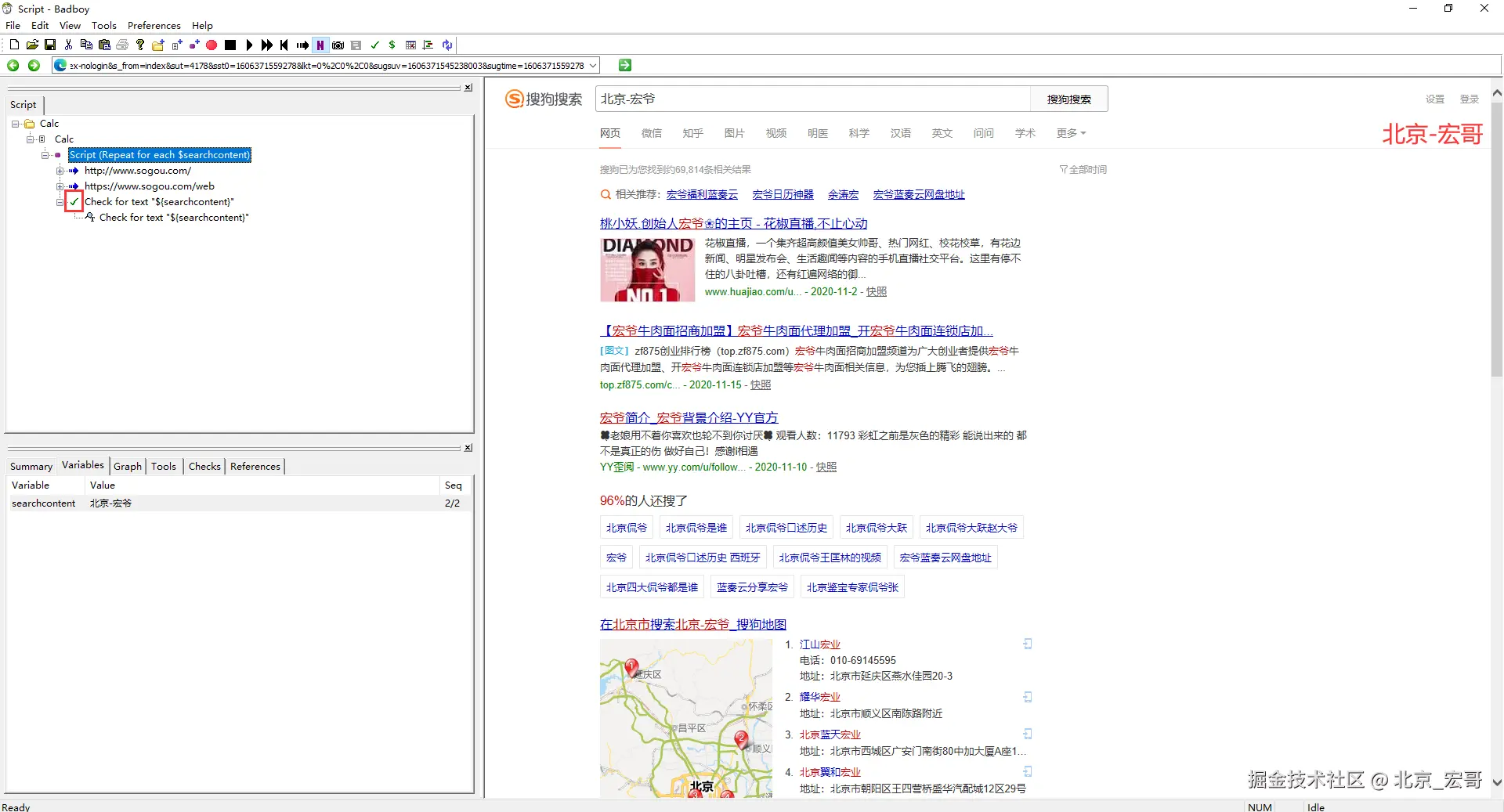Click the Sogou search input box

[813, 99]
